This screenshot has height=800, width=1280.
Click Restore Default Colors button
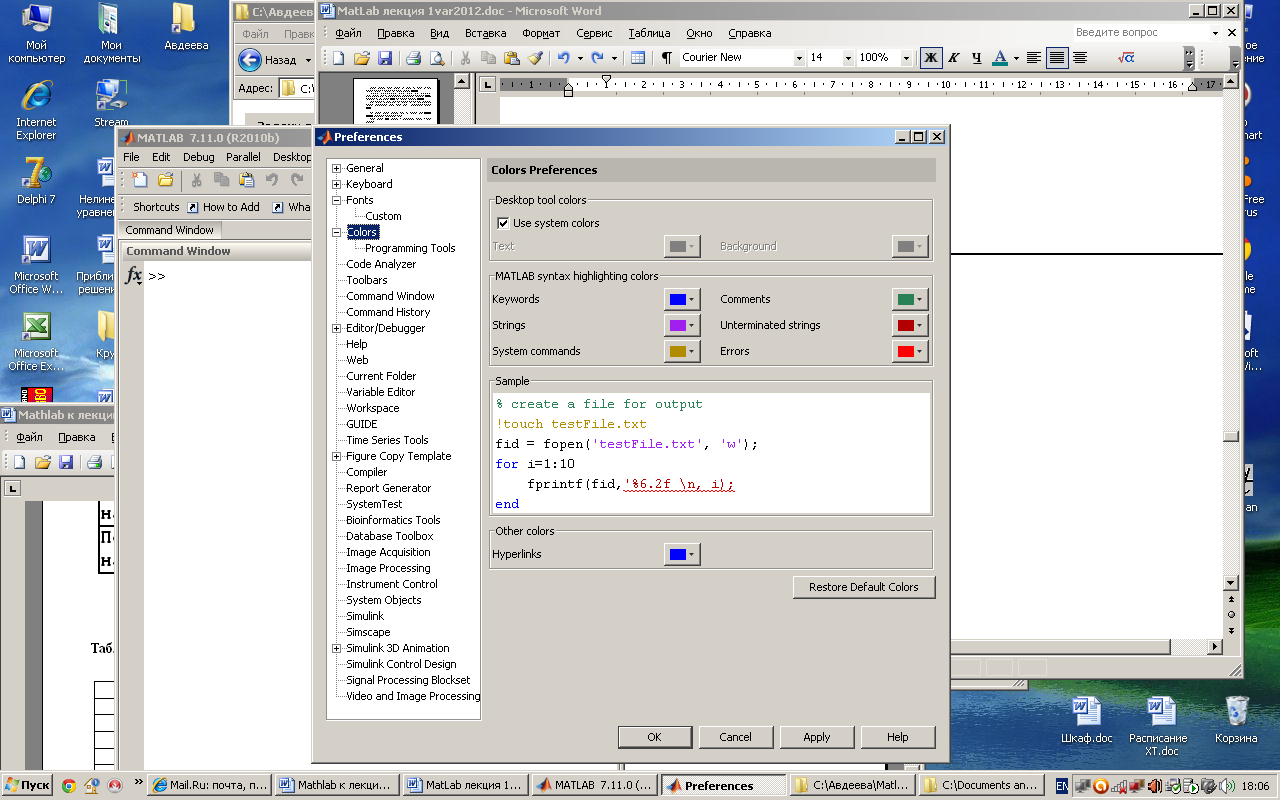864,587
